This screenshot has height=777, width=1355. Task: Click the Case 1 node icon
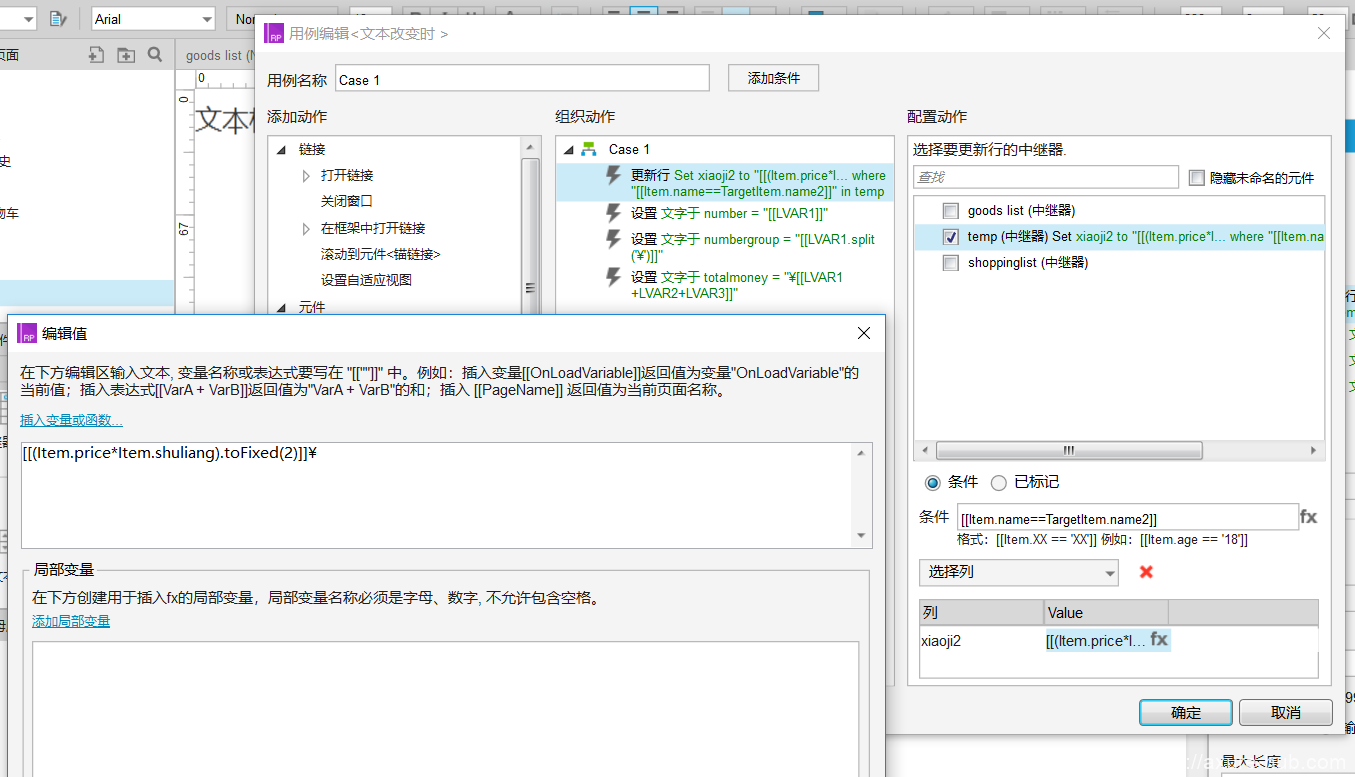coord(590,149)
